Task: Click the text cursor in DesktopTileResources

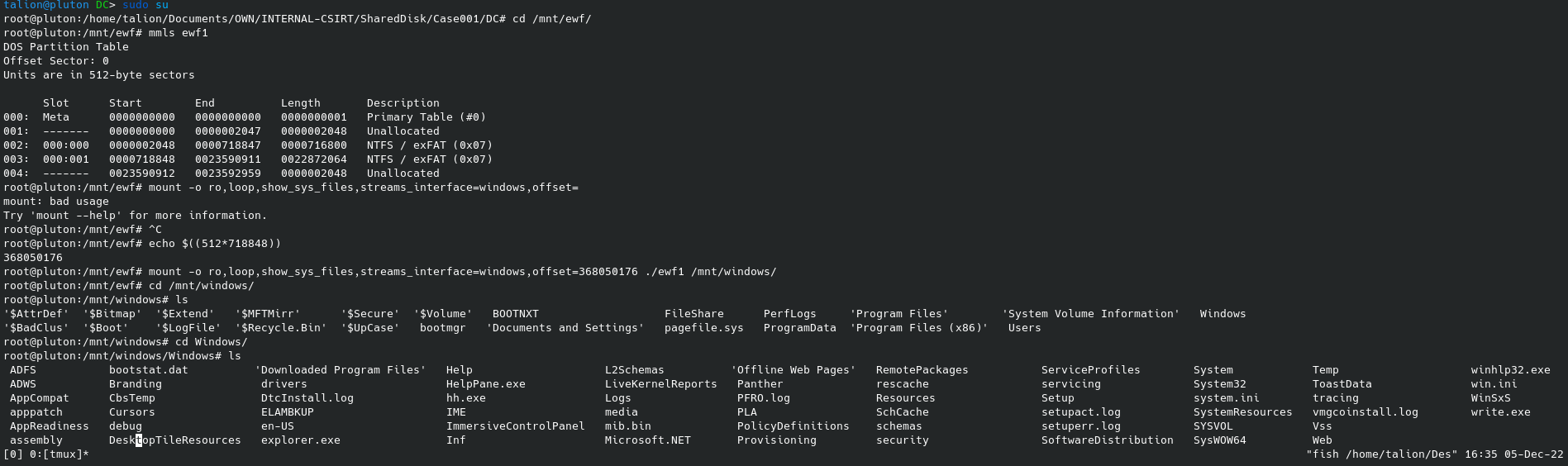Action: point(139,440)
